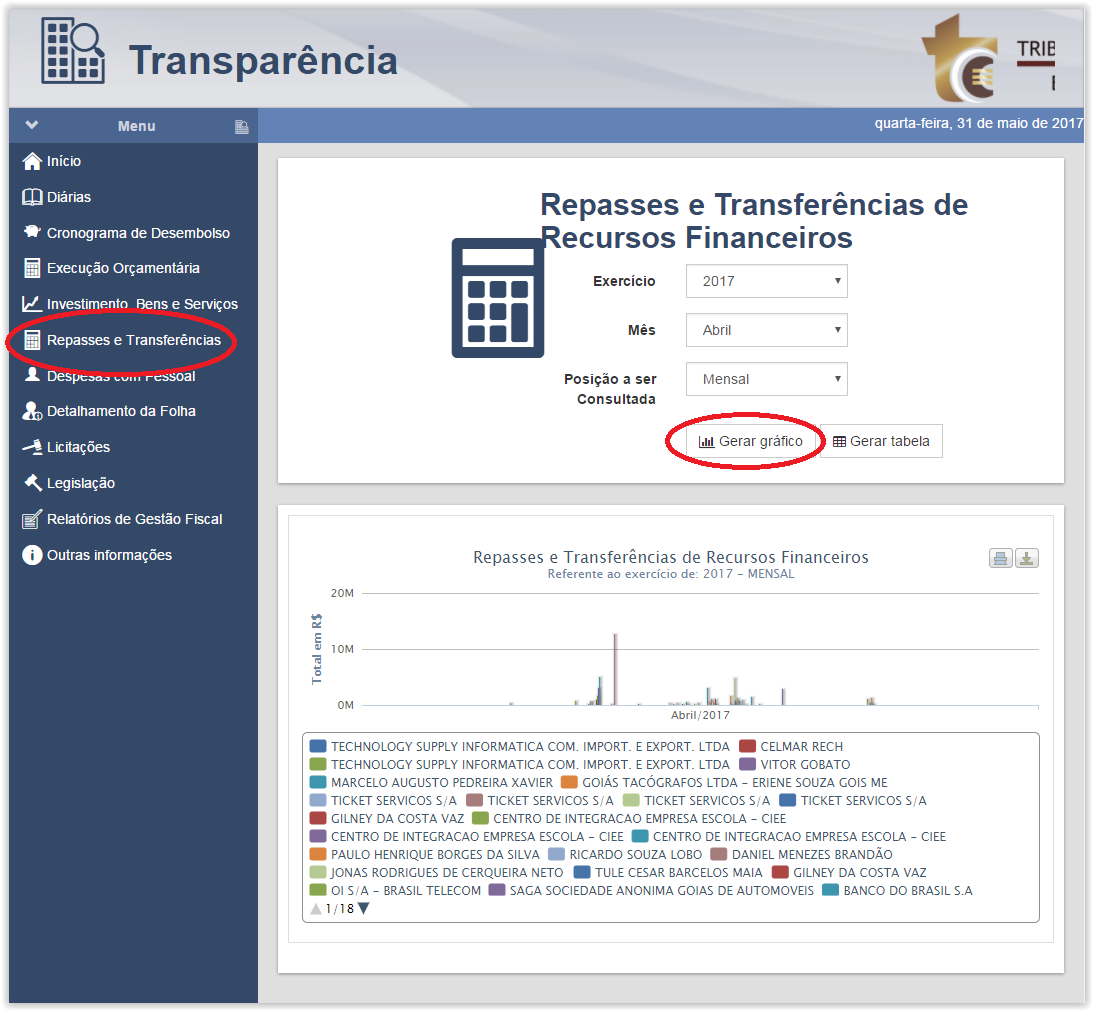Click the home icon beside Início
This screenshot has height=1011, width=1093.
(32, 162)
